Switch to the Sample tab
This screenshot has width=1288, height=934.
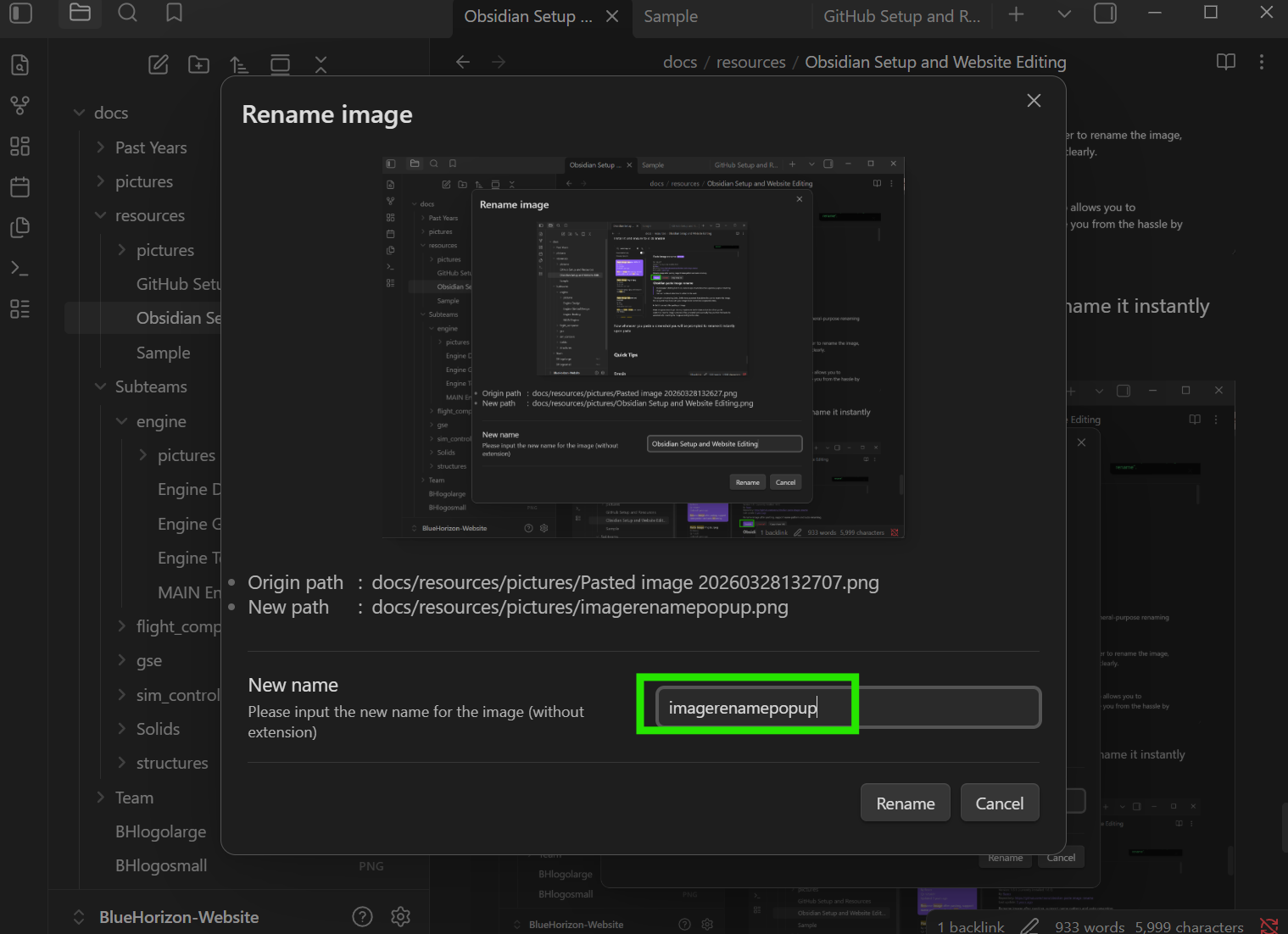point(670,16)
